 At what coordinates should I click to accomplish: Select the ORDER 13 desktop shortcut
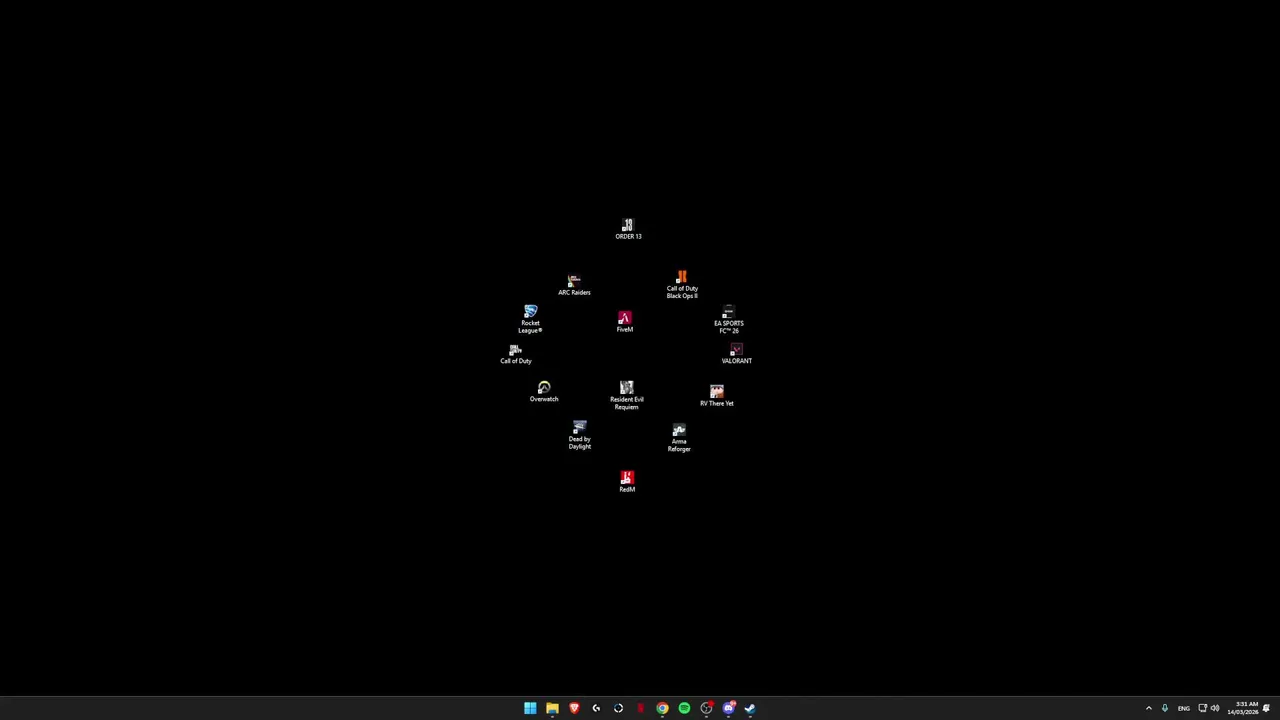coord(628,230)
